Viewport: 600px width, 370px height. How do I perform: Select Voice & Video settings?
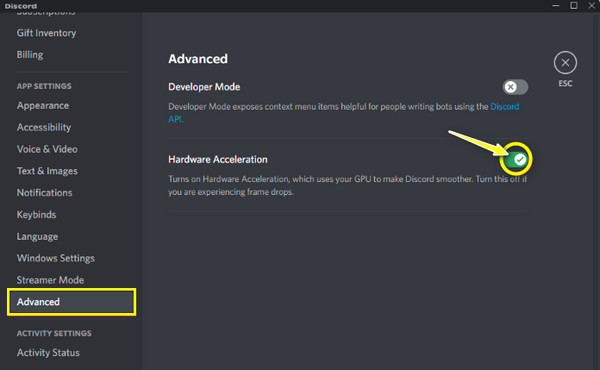click(47, 149)
